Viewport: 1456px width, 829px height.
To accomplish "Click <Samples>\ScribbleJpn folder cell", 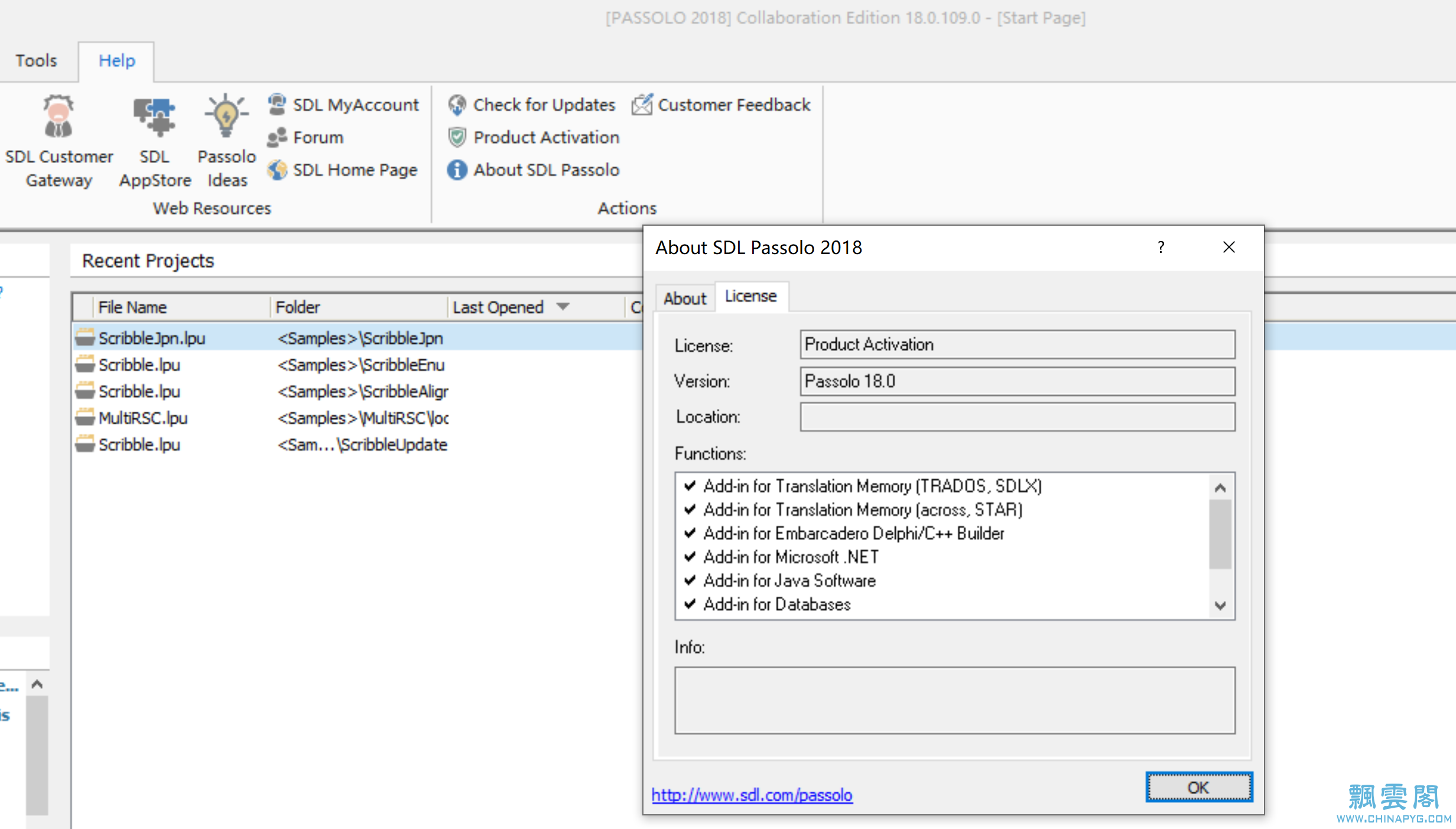I will 360,338.
